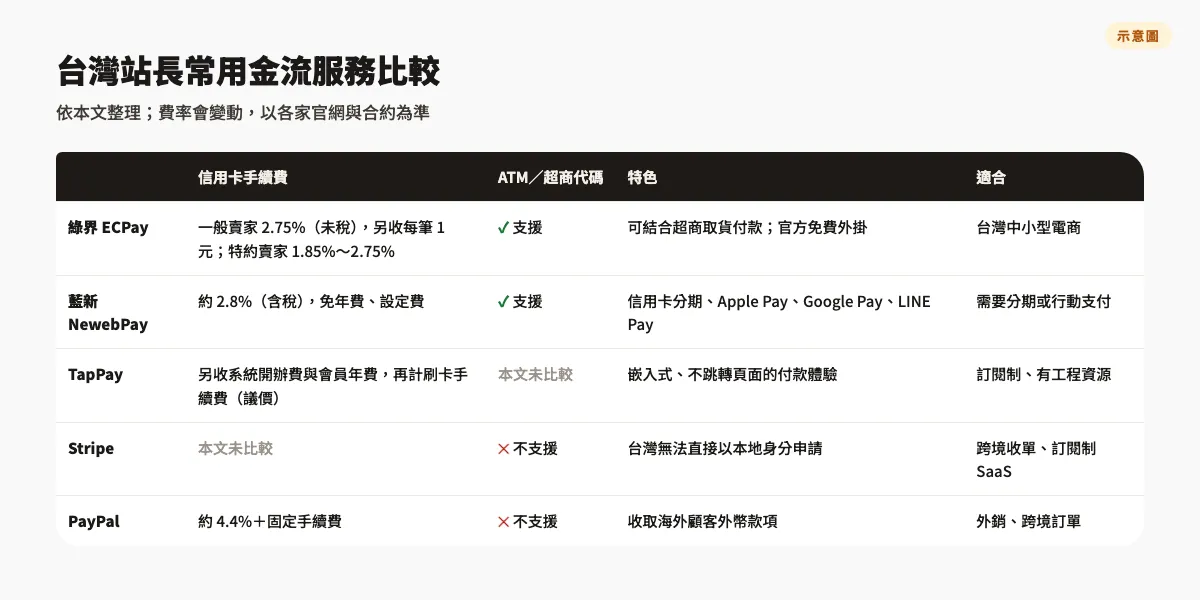Click Stripe suitability 跨境收單、訂閱制 SaaS

click(x=1037, y=460)
